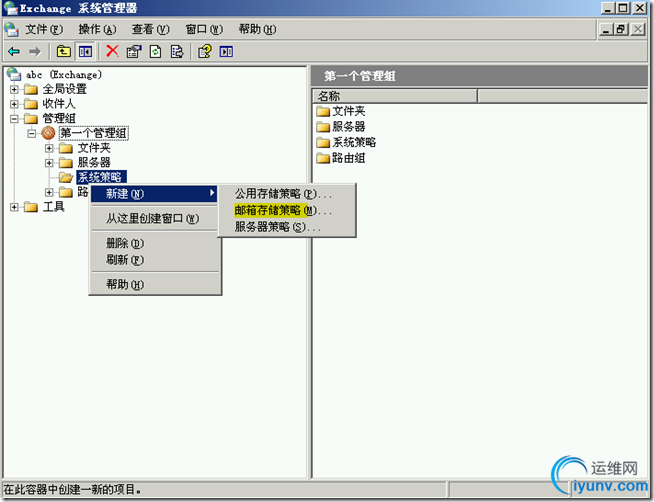Click the MMC console icon left of 文件 menu
Image resolution: width=654 pixels, height=502 pixels.
(11, 29)
